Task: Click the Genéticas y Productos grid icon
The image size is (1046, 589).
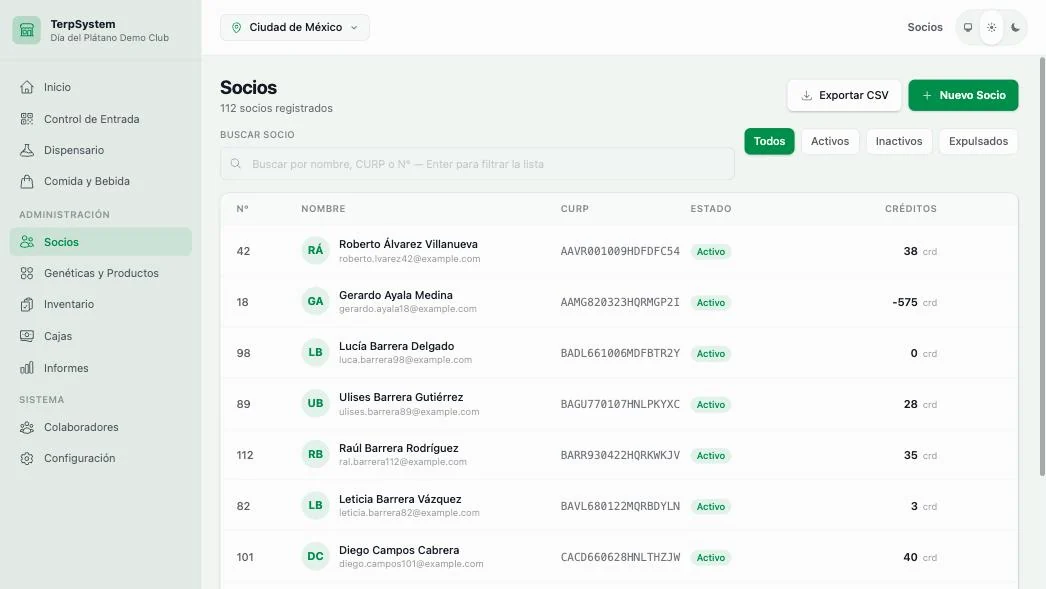Action: point(27,273)
